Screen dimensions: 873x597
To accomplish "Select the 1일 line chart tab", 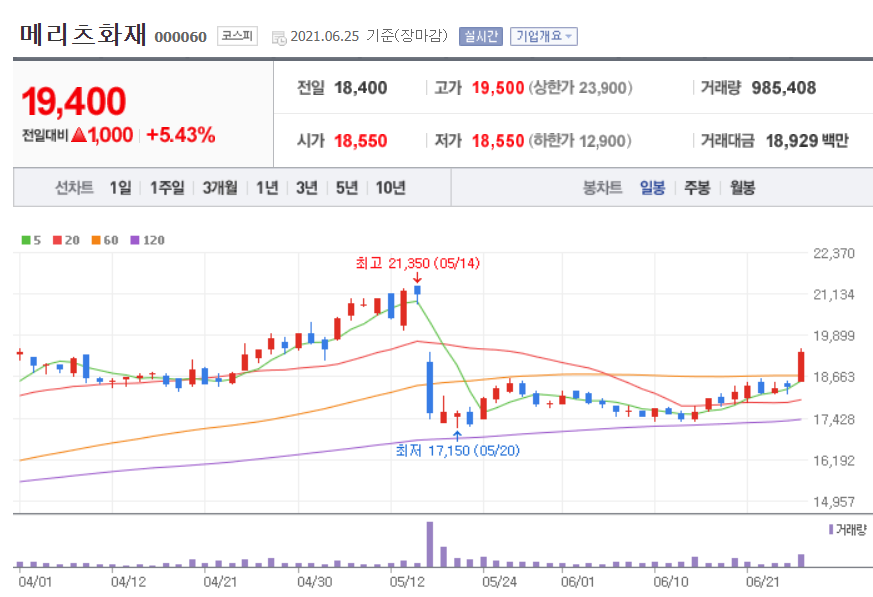I will click(120, 188).
